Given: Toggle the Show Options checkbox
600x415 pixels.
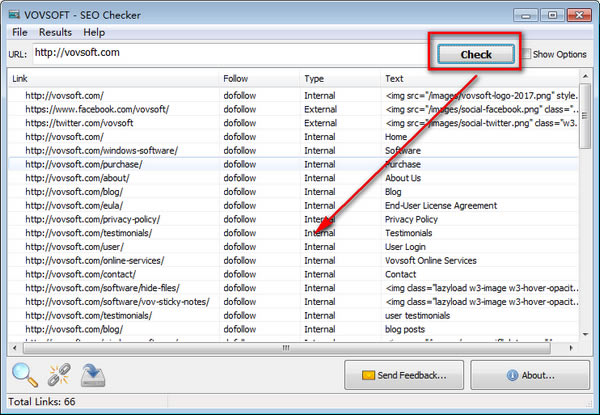Looking at the screenshot, I should pyautogui.click(x=527, y=54).
